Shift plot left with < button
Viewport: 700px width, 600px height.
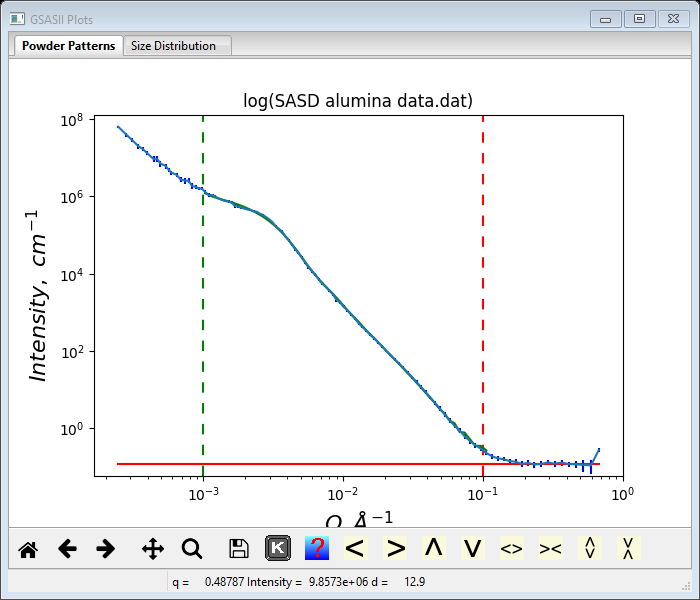point(356,548)
